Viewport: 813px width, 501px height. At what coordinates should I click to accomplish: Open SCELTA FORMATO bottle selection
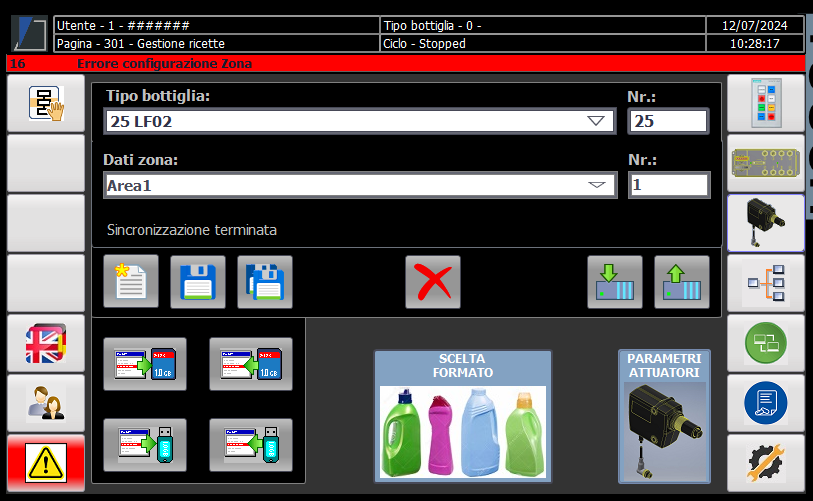(462, 416)
